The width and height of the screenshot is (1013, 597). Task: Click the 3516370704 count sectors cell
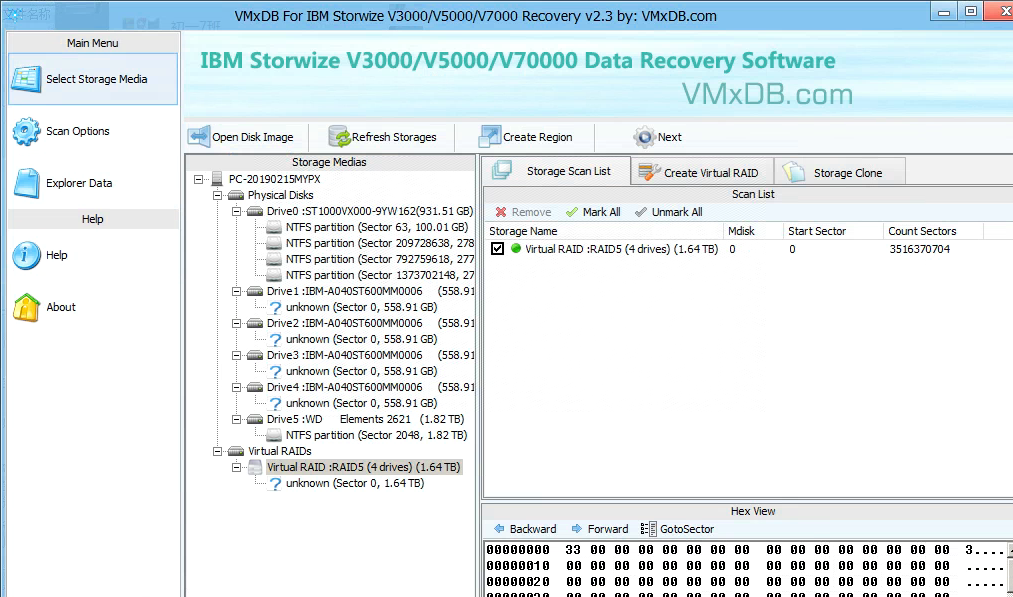(919, 249)
